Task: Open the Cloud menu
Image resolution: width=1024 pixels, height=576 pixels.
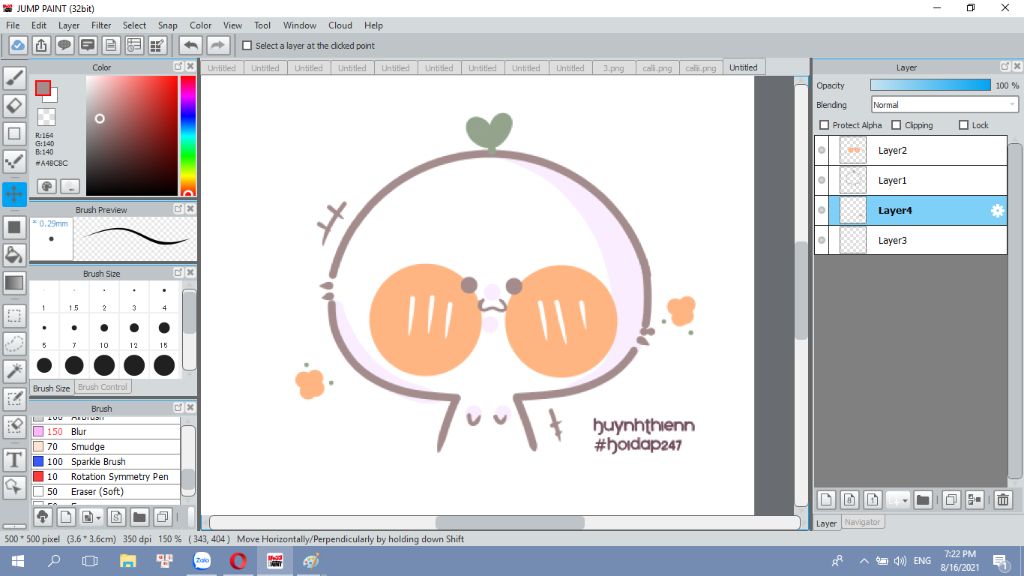Action: coord(340,25)
